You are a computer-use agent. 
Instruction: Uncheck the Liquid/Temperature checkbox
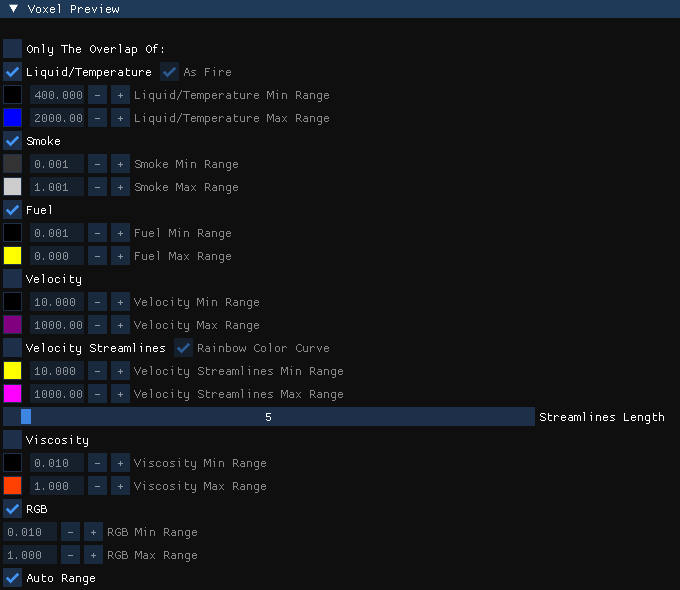pos(13,72)
